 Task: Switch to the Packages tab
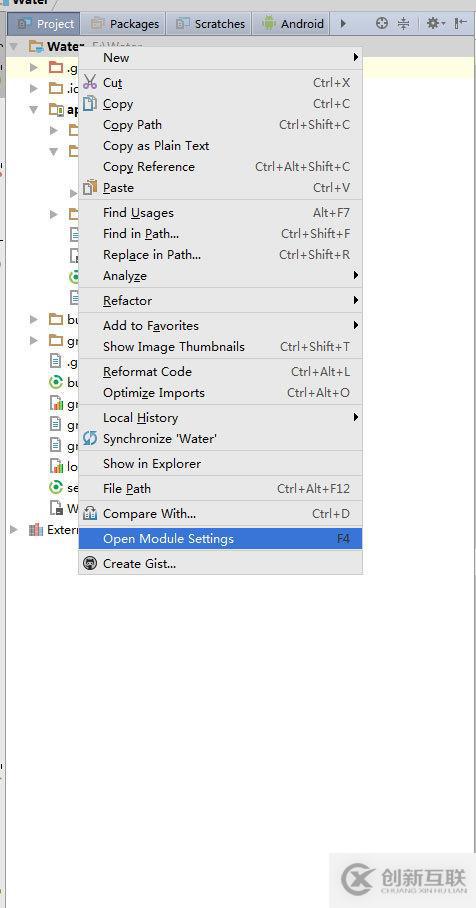(x=125, y=24)
